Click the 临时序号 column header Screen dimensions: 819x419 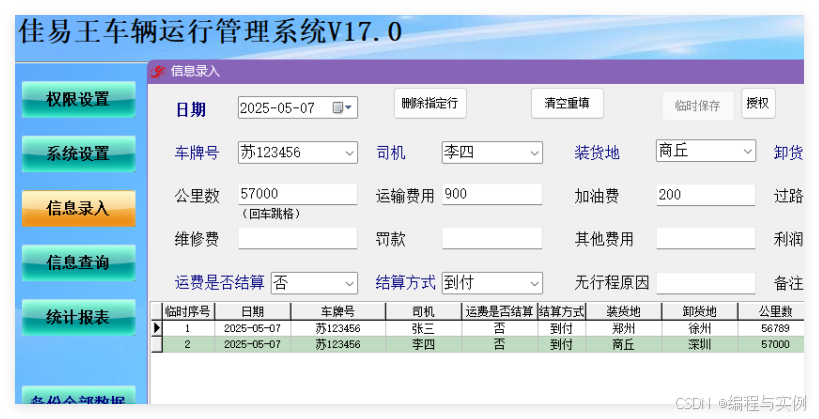[x=188, y=311]
